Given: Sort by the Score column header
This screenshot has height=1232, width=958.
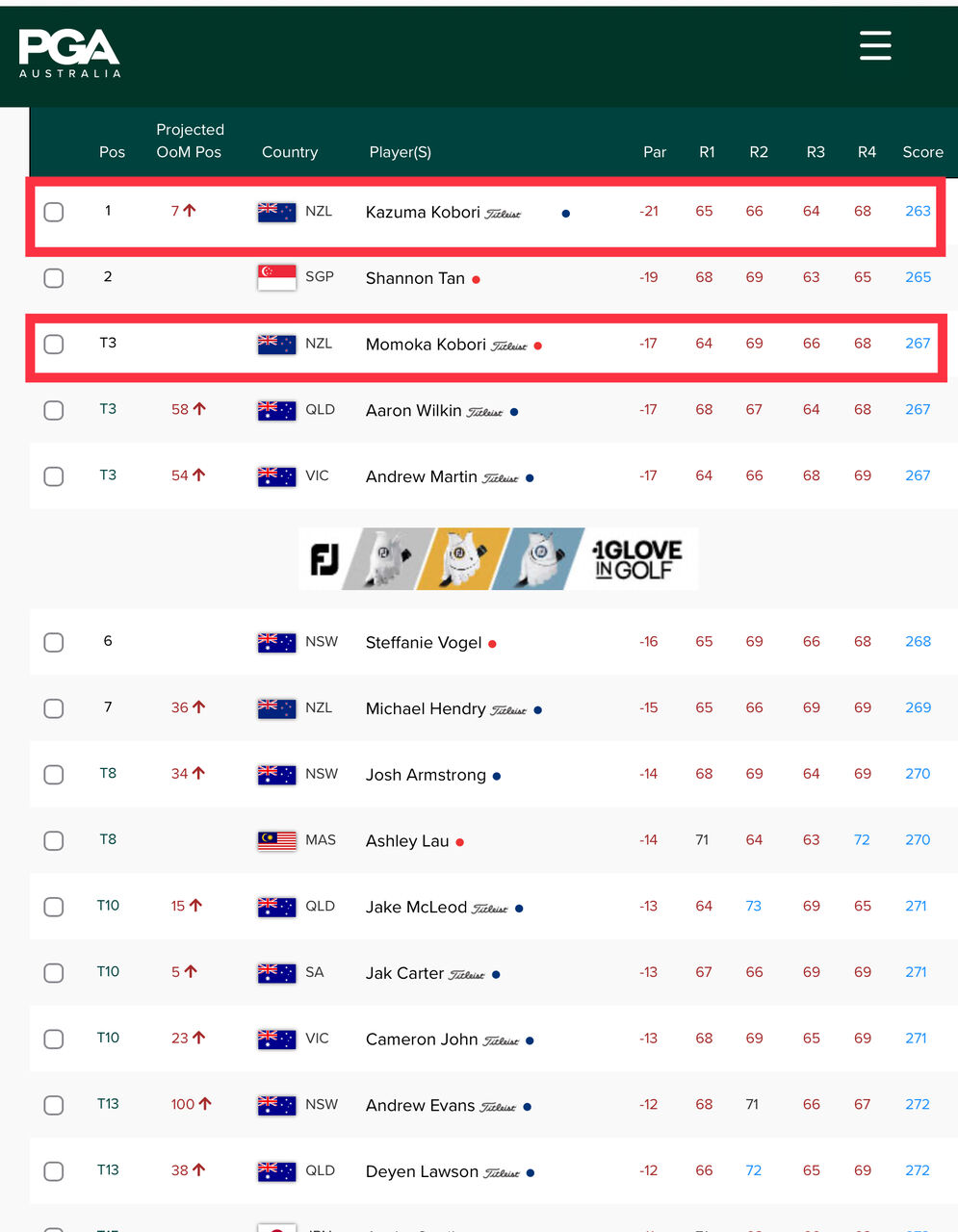Looking at the screenshot, I should pyautogui.click(x=922, y=152).
